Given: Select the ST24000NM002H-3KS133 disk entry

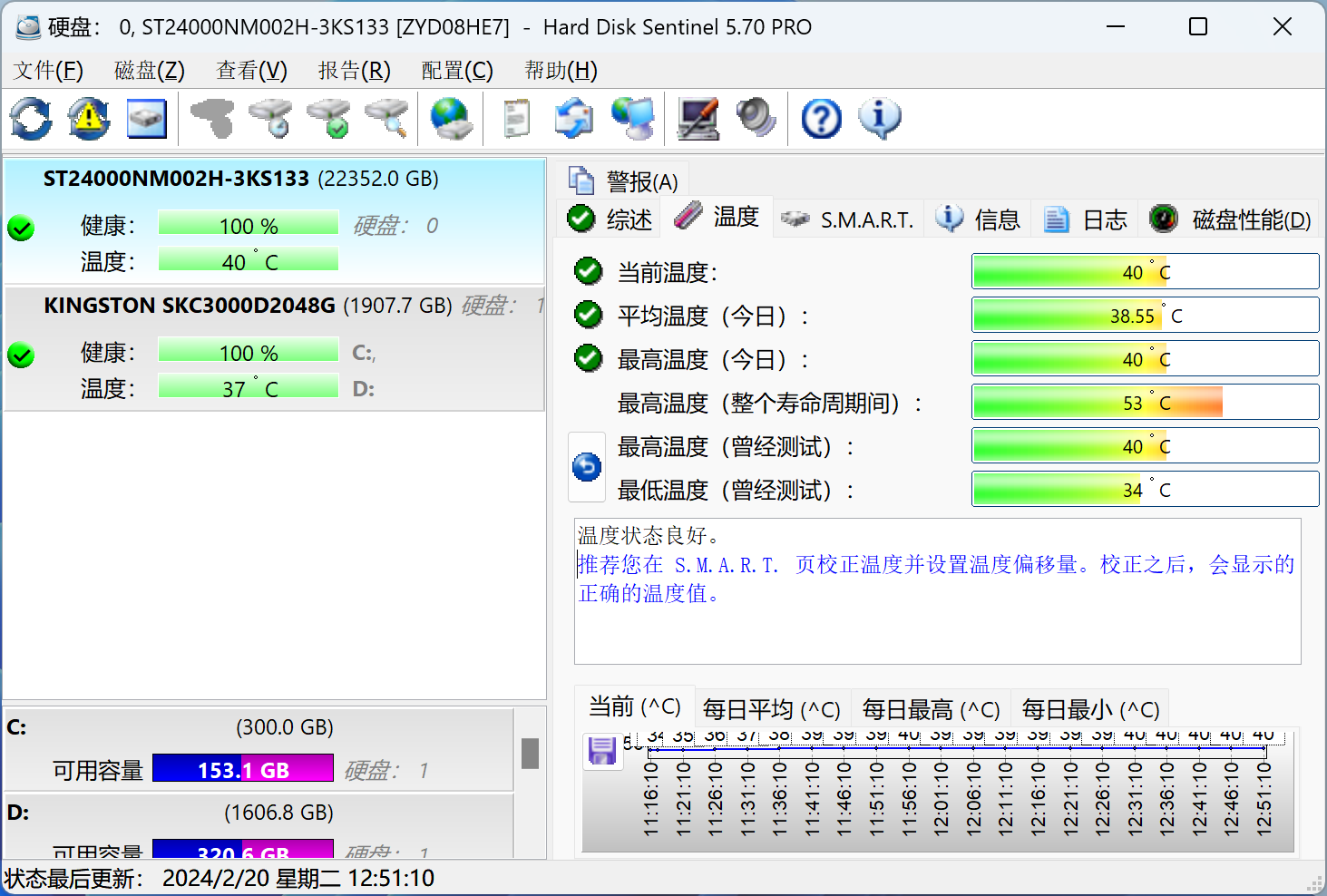Looking at the screenshot, I should pyautogui.click(x=274, y=221).
